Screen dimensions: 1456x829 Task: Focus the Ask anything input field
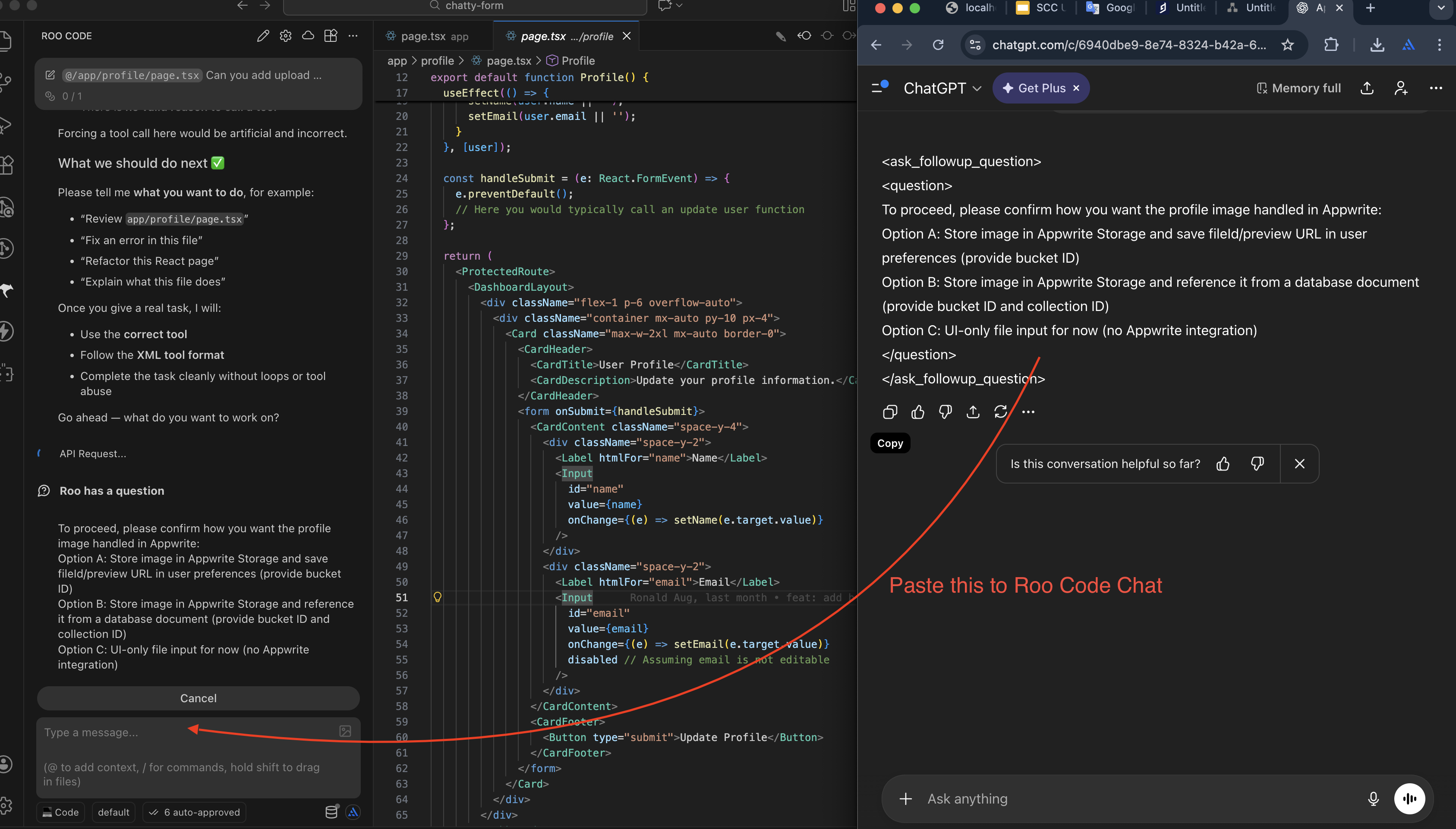pyautogui.click(x=1134, y=798)
